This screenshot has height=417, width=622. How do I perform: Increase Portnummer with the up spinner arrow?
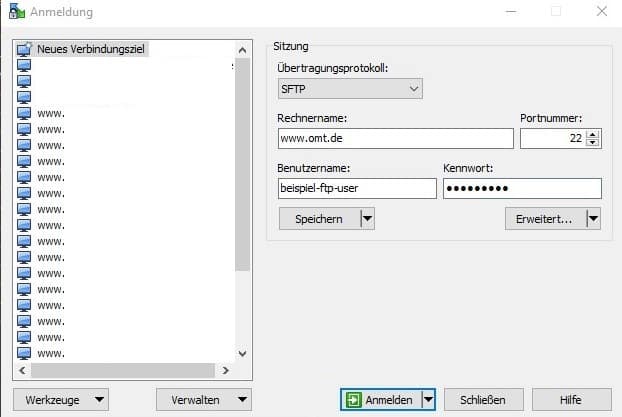click(593, 134)
